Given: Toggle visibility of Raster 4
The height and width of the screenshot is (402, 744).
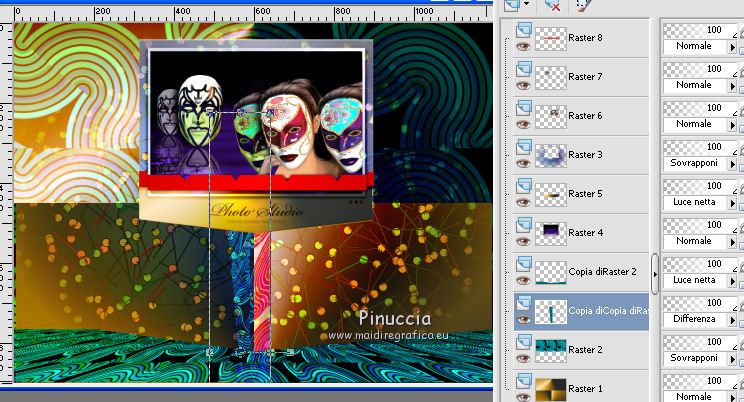Looking at the screenshot, I should (523, 241).
